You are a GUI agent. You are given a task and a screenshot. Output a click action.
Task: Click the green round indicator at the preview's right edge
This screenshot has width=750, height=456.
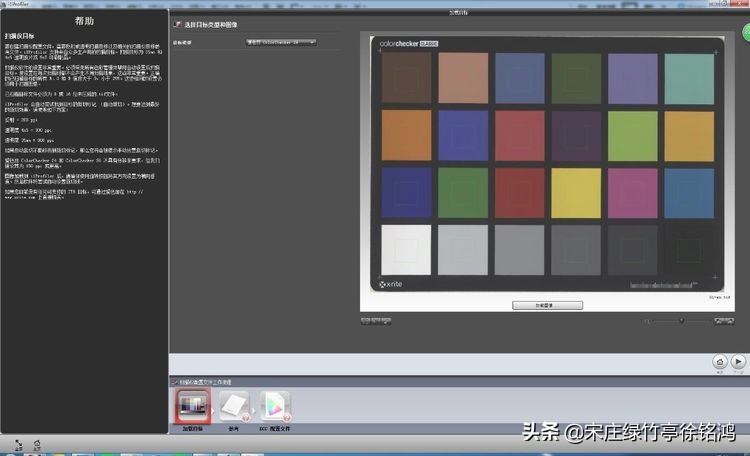click(x=746, y=33)
